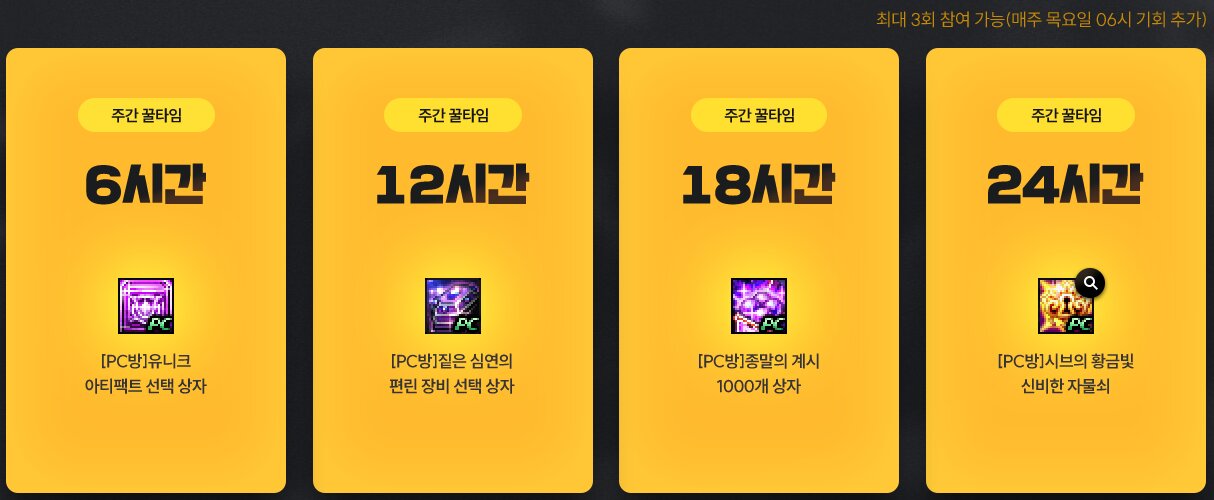The width and height of the screenshot is (1214, 500).
Task: Select the 6시간 heading text
Action: pos(146,184)
